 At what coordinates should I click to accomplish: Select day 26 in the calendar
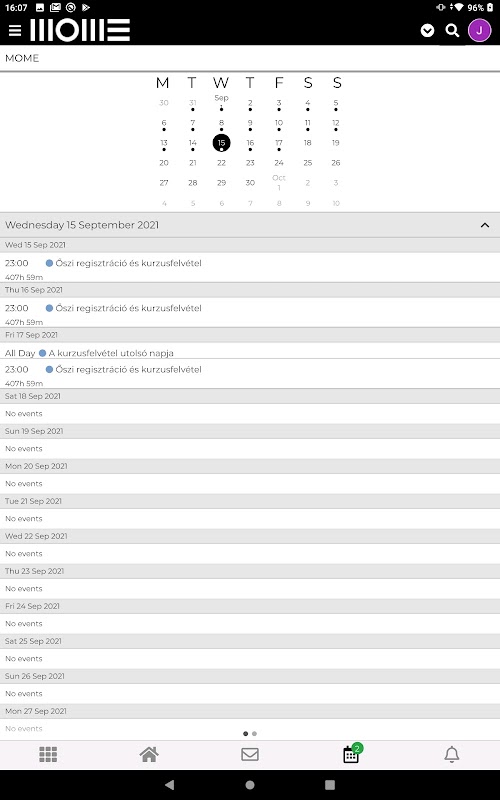pyautogui.click(x=336, y=163)
